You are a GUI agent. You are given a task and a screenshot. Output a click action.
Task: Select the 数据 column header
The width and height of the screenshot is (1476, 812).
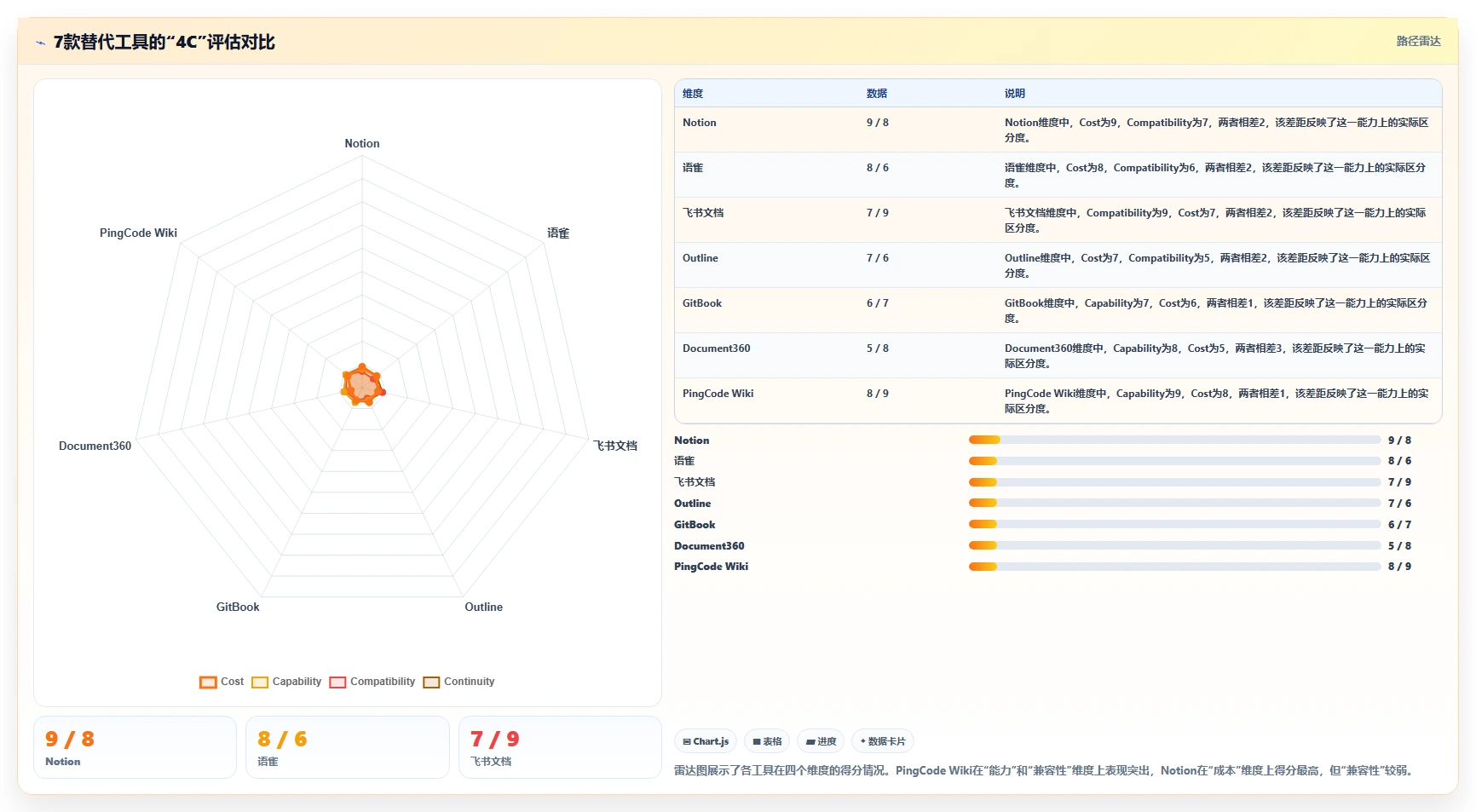click(877, 94)
